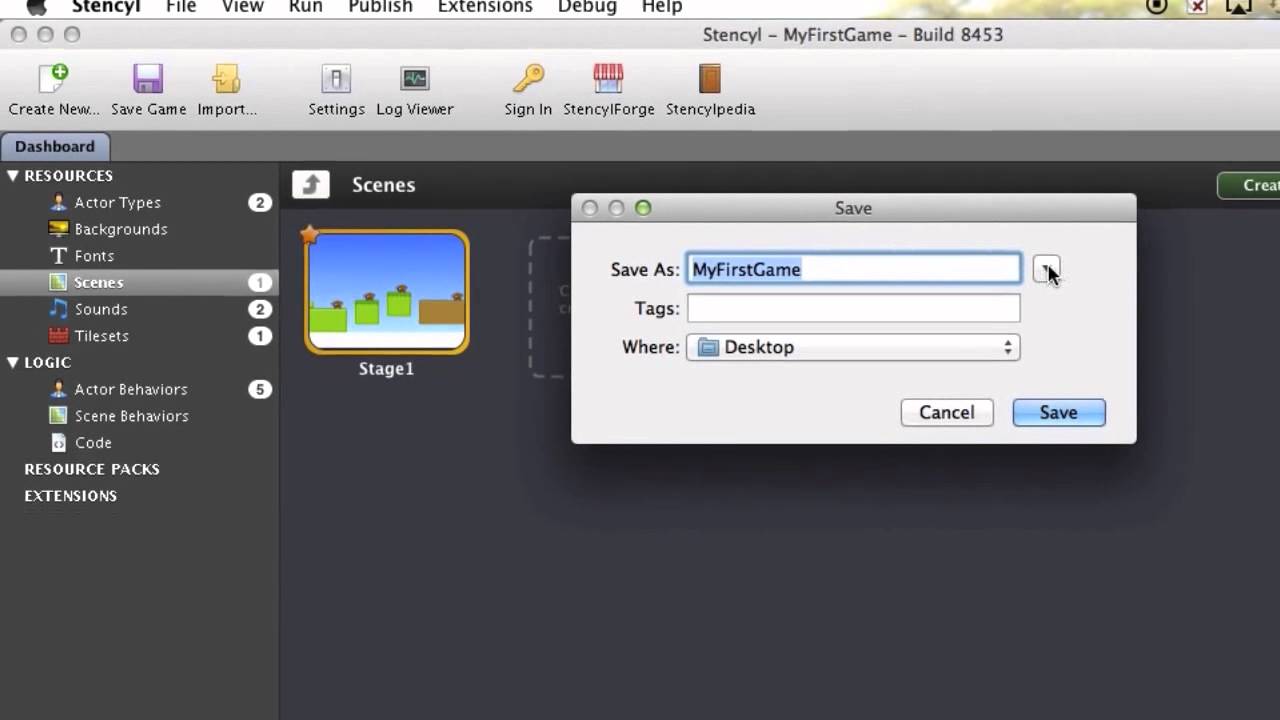This screenshot has height=720, width=1280.
Task: Click RESOURCE PACKS in sidebar
Action: (92, 469)
